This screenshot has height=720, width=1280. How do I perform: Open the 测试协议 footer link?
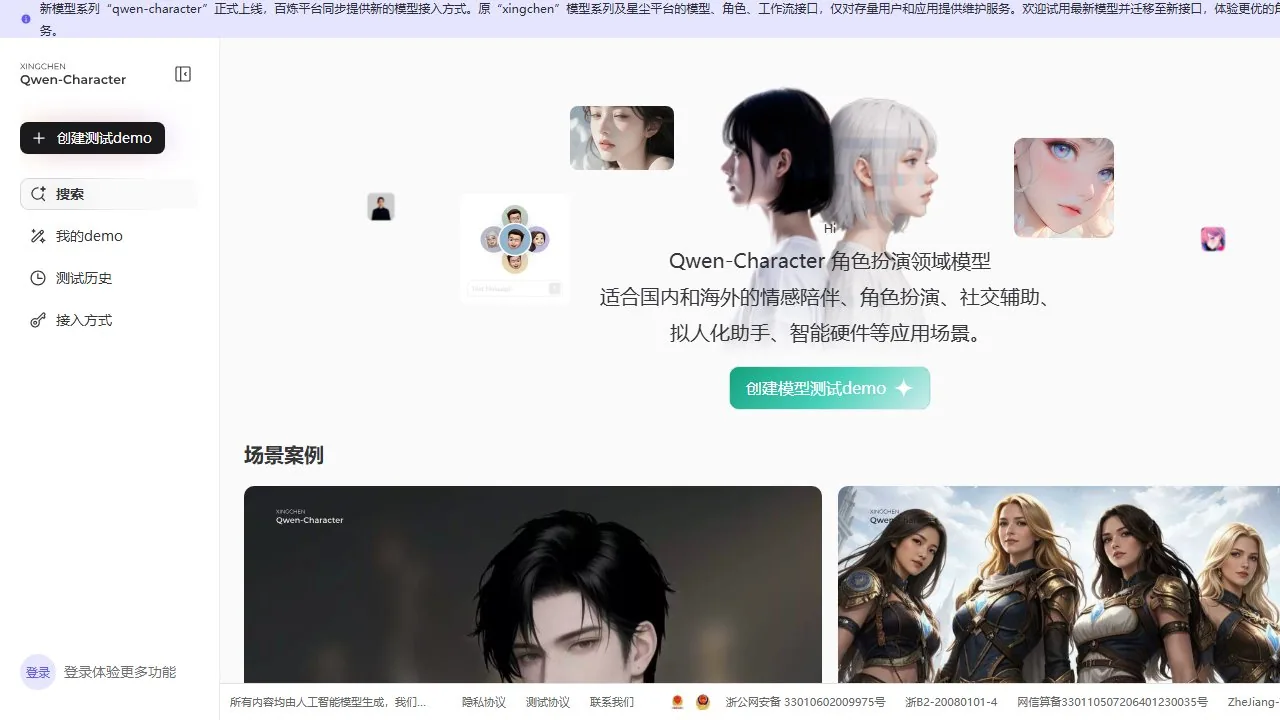point(548,702)
